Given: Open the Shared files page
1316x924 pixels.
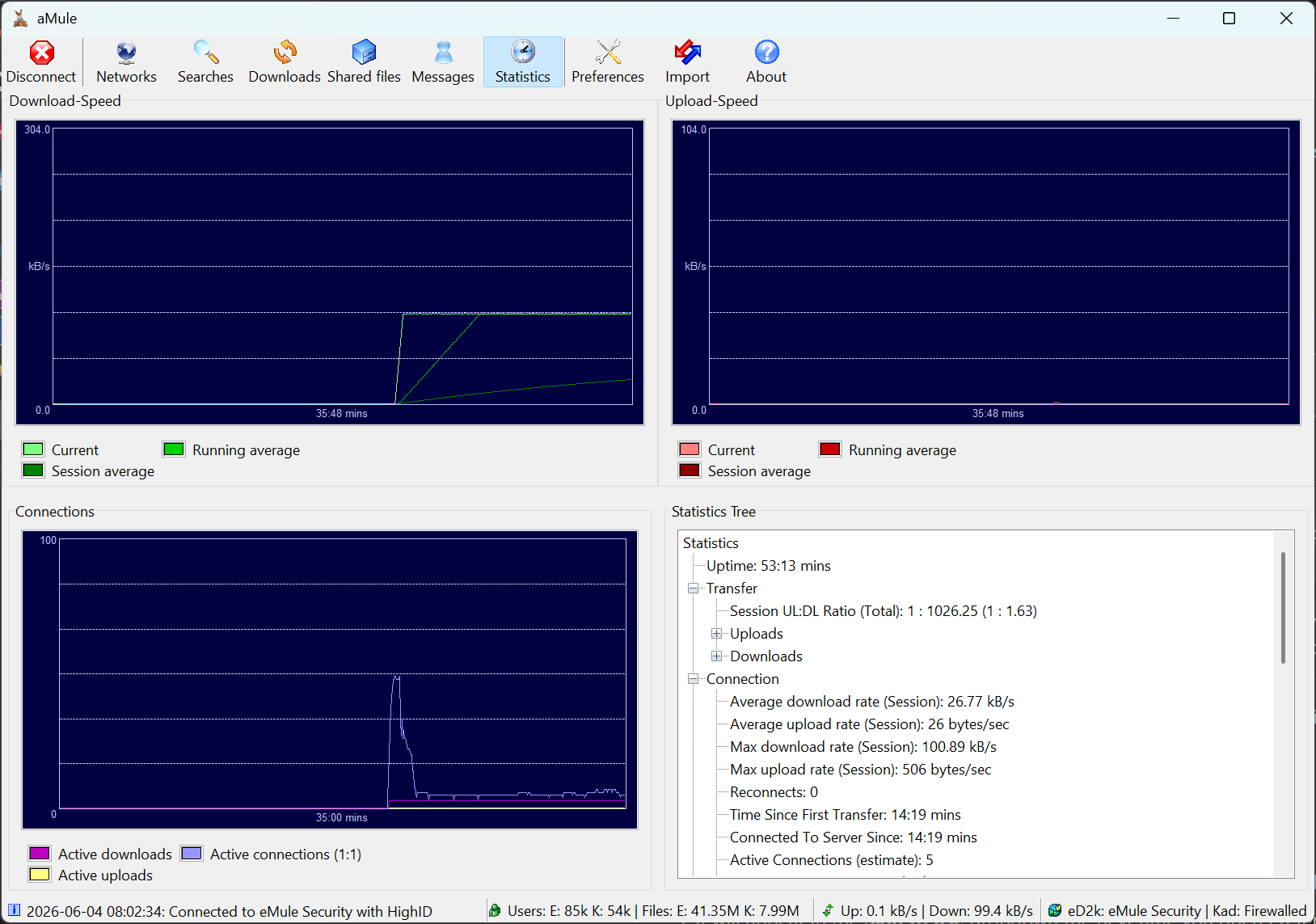Looking at the screenshot, I should pyautogui.click(x=364, y=62).
